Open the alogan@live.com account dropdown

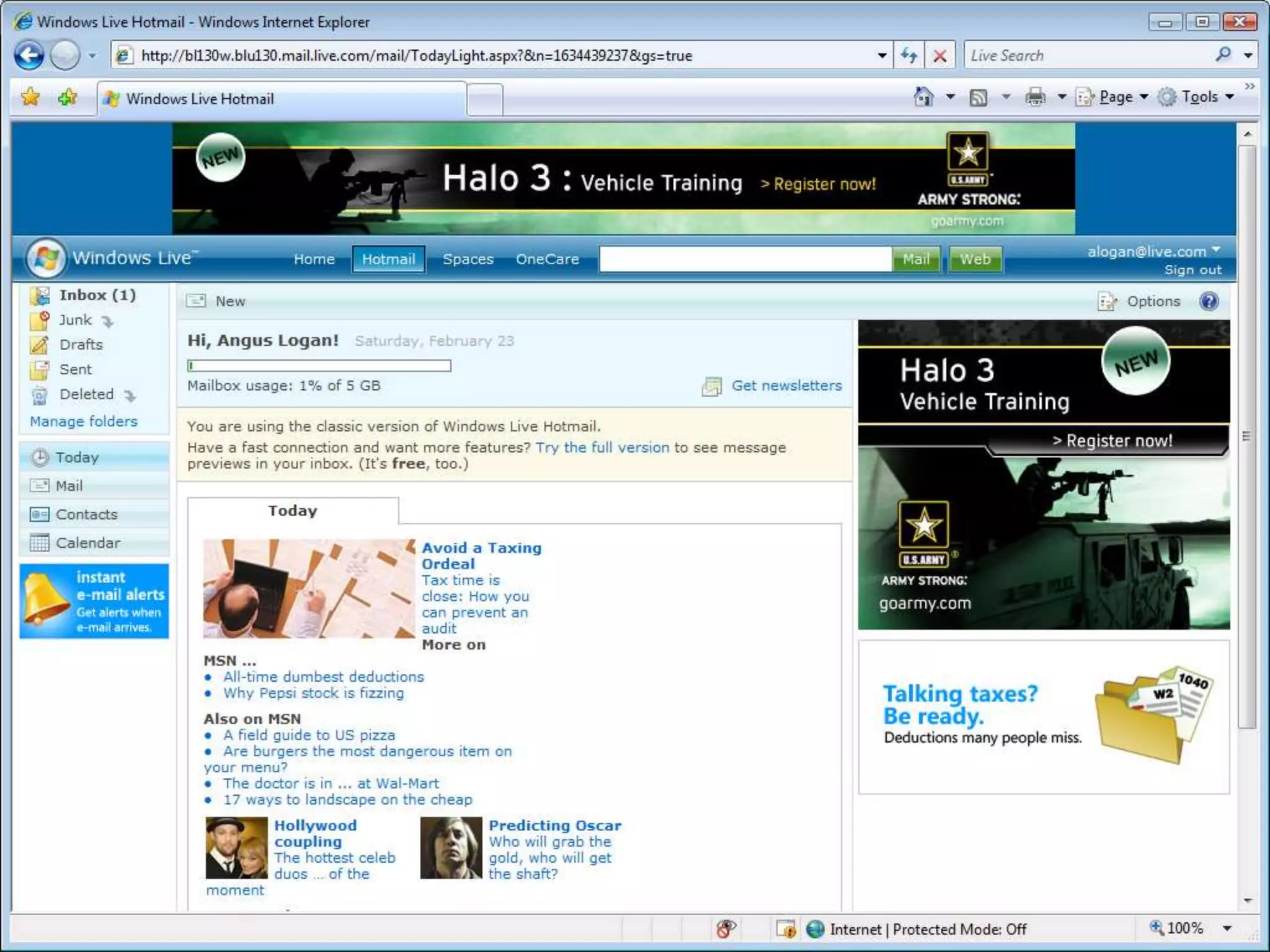pos(1153,251)
